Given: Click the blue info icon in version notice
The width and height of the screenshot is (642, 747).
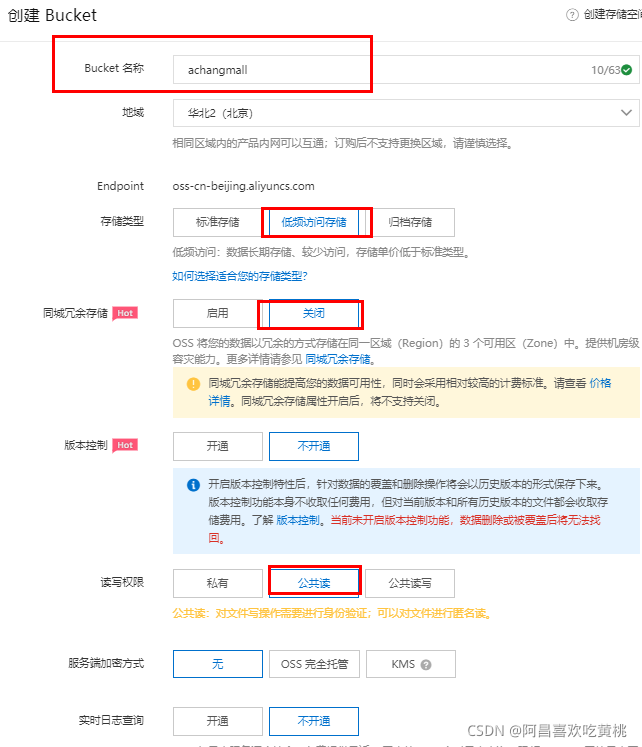Looking at the screenshot, I should point(193,485).
